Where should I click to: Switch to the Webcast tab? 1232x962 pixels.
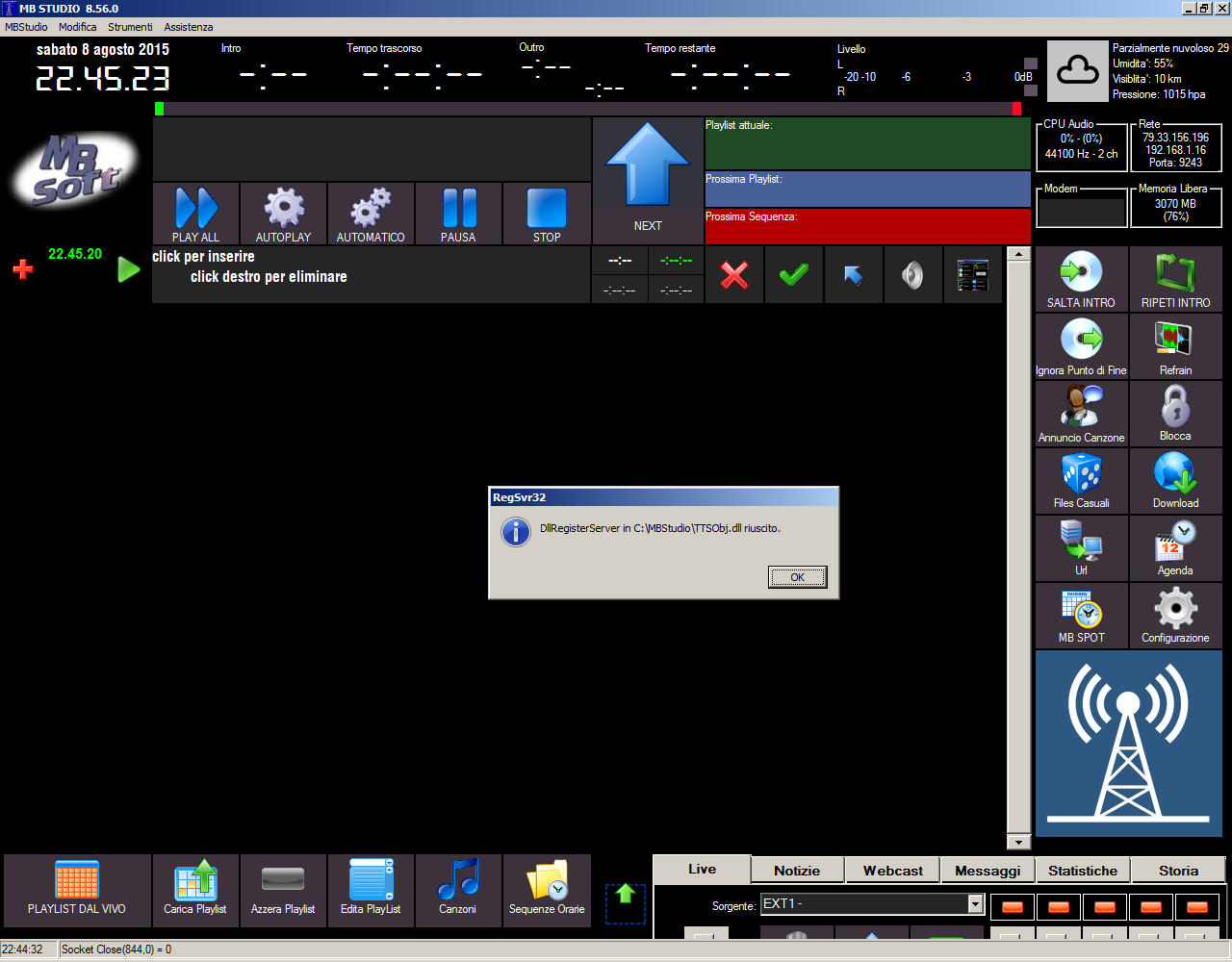pyautogui.click(x=892, y=871)
